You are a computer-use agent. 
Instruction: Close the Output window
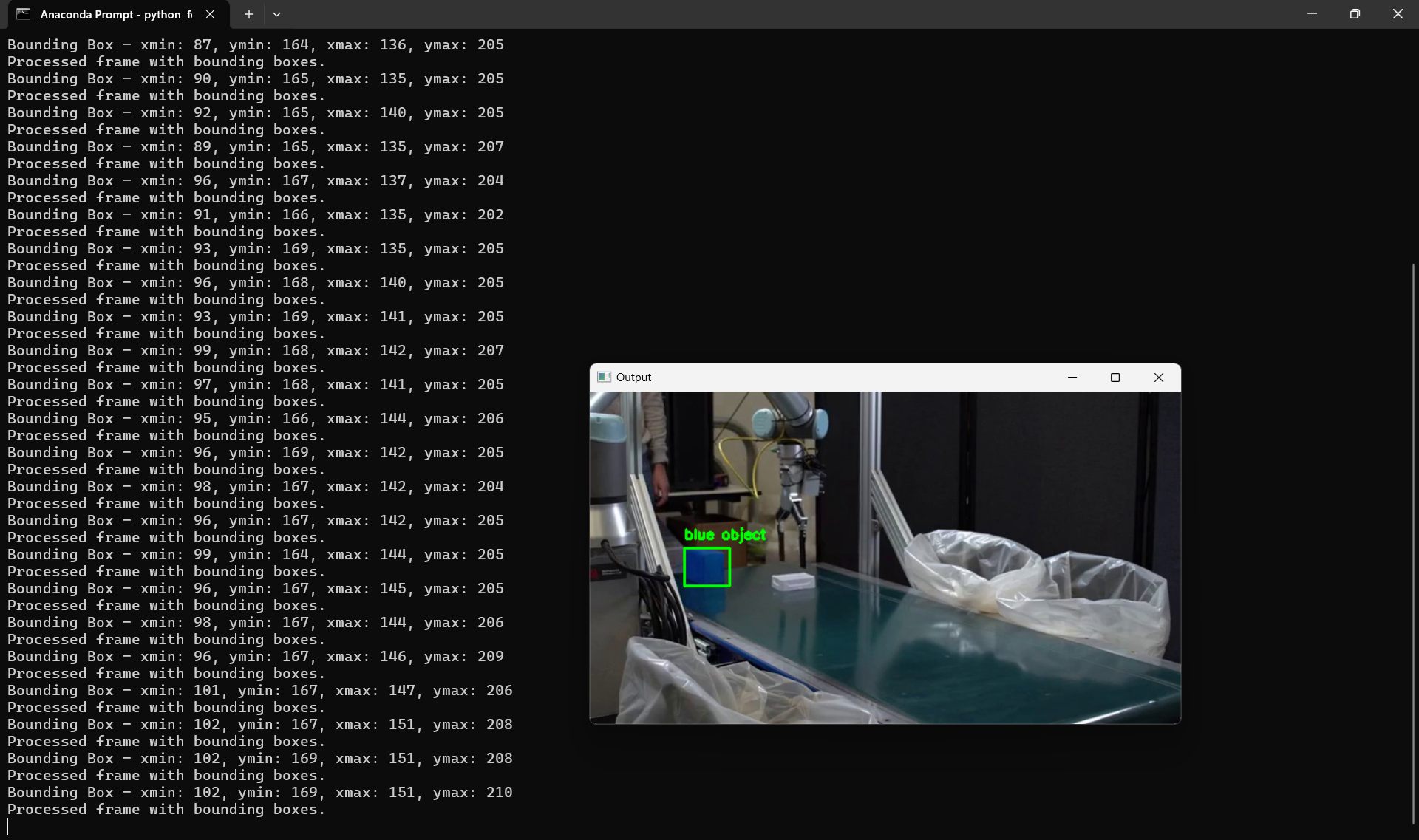pos(1158,378)
